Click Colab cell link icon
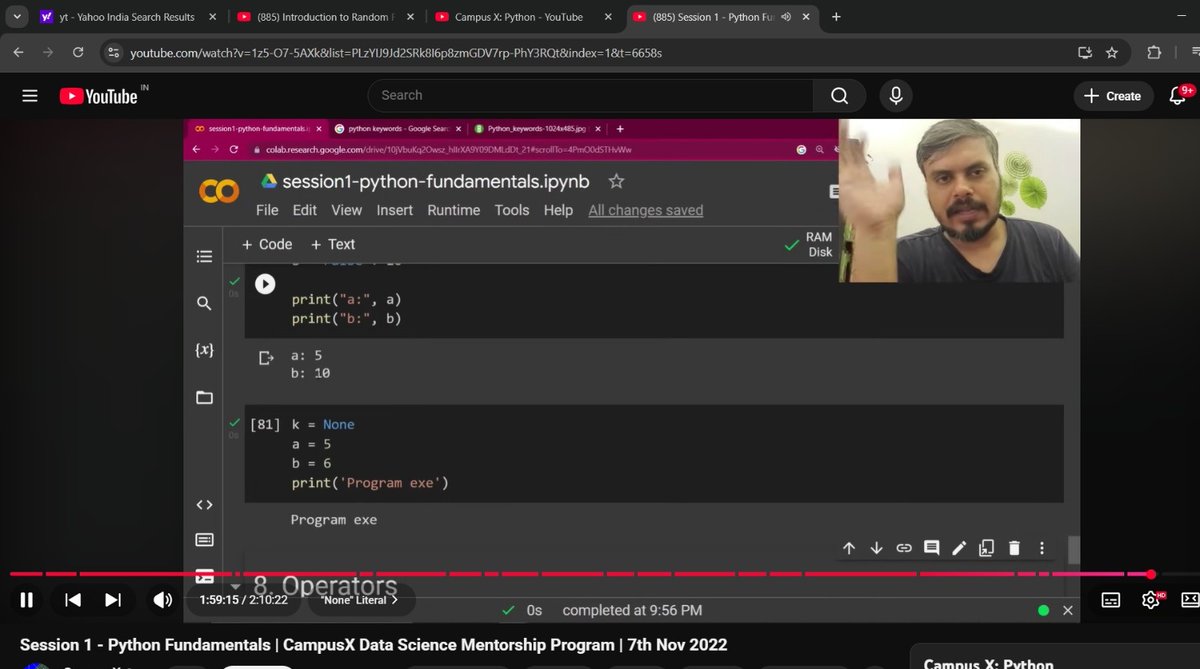The height and width of the screenshot is (669, 1200). (904, 547)
